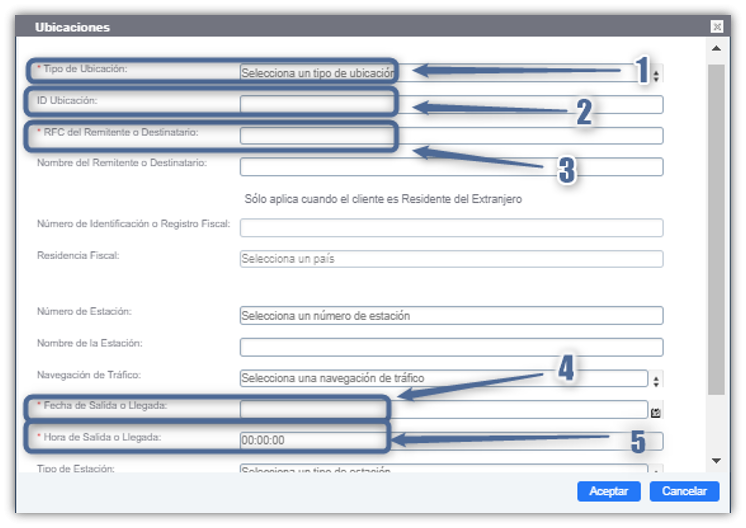This screenshot has width=746, height=528.
Task: Click the RFC del Remitente o Destinatario field
Action: [x=451, y=136]
